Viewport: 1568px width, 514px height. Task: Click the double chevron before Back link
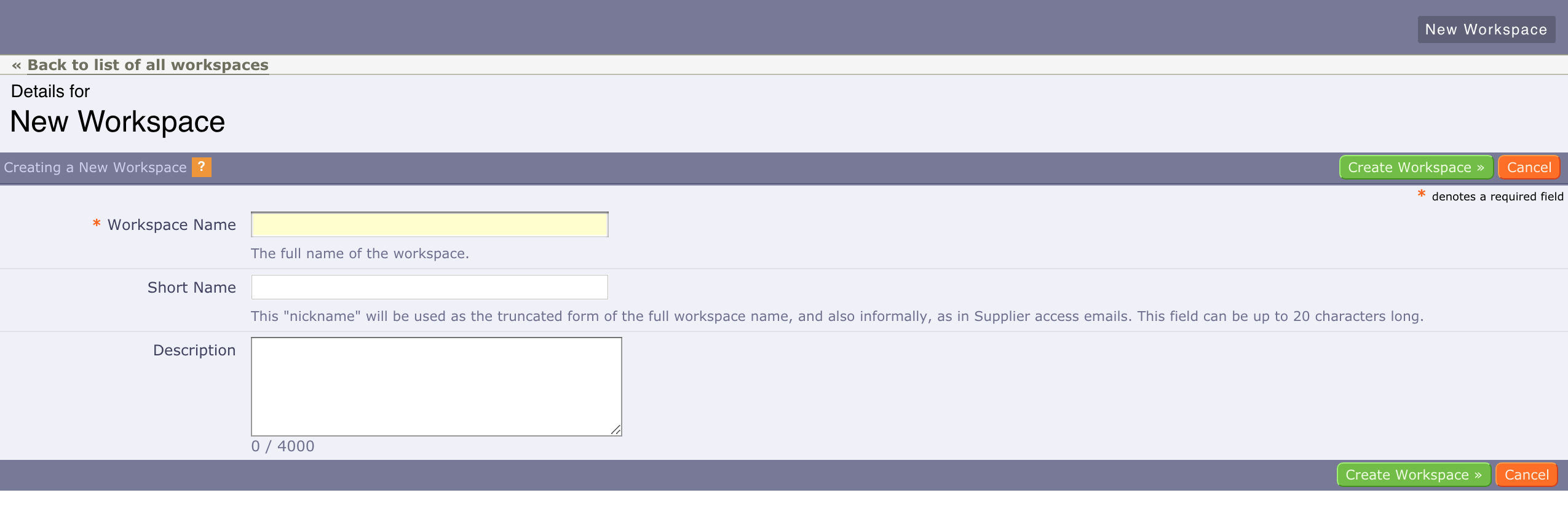(17, 65)
